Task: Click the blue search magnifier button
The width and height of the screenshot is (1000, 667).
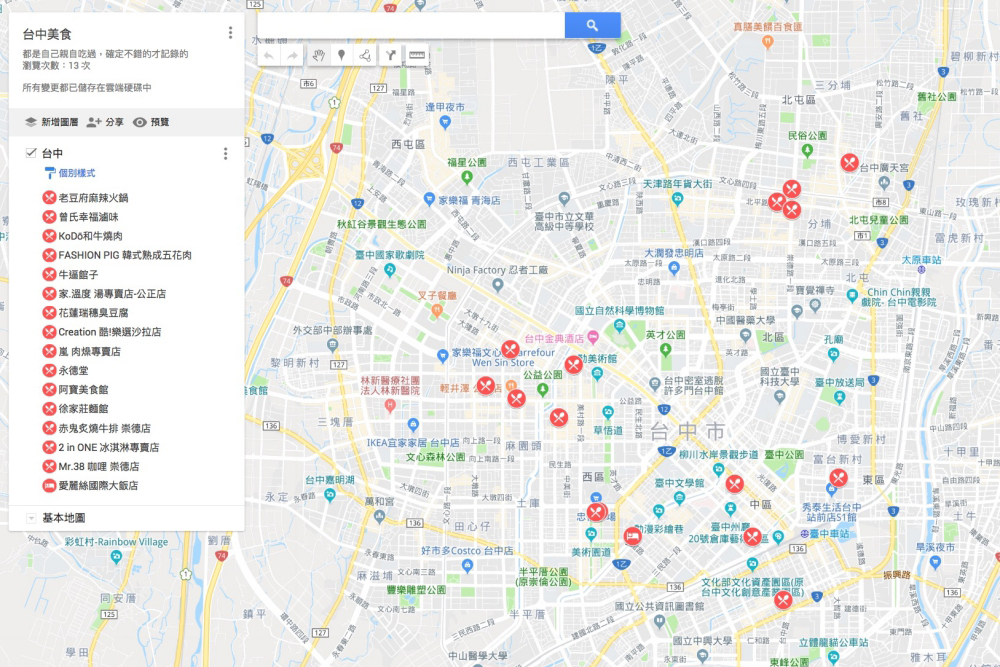Action: pos(592,23)
